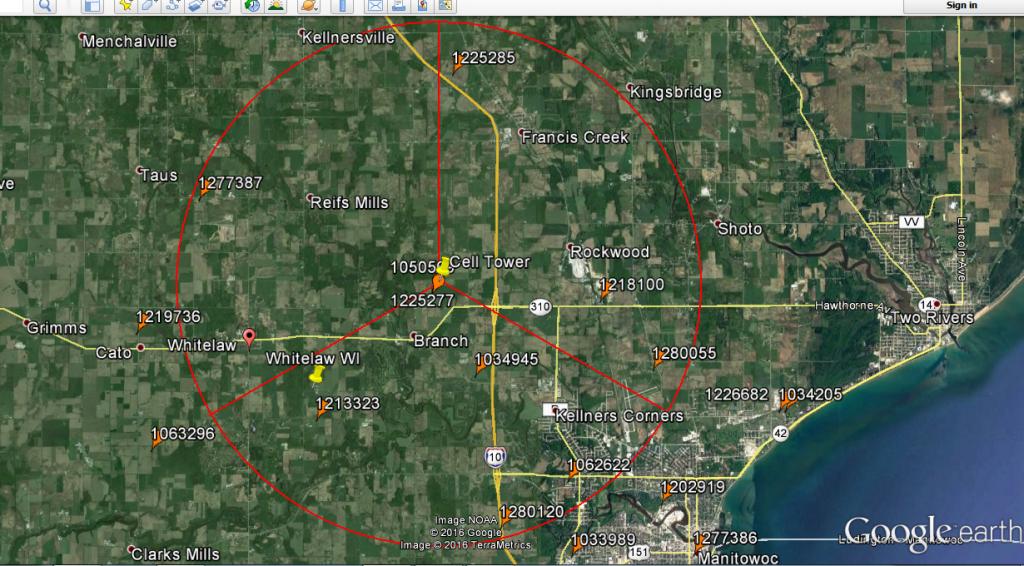Screen dimensions: 1024x566
Task: Show historical imagery with clock icon
Action: coord(251,5)
